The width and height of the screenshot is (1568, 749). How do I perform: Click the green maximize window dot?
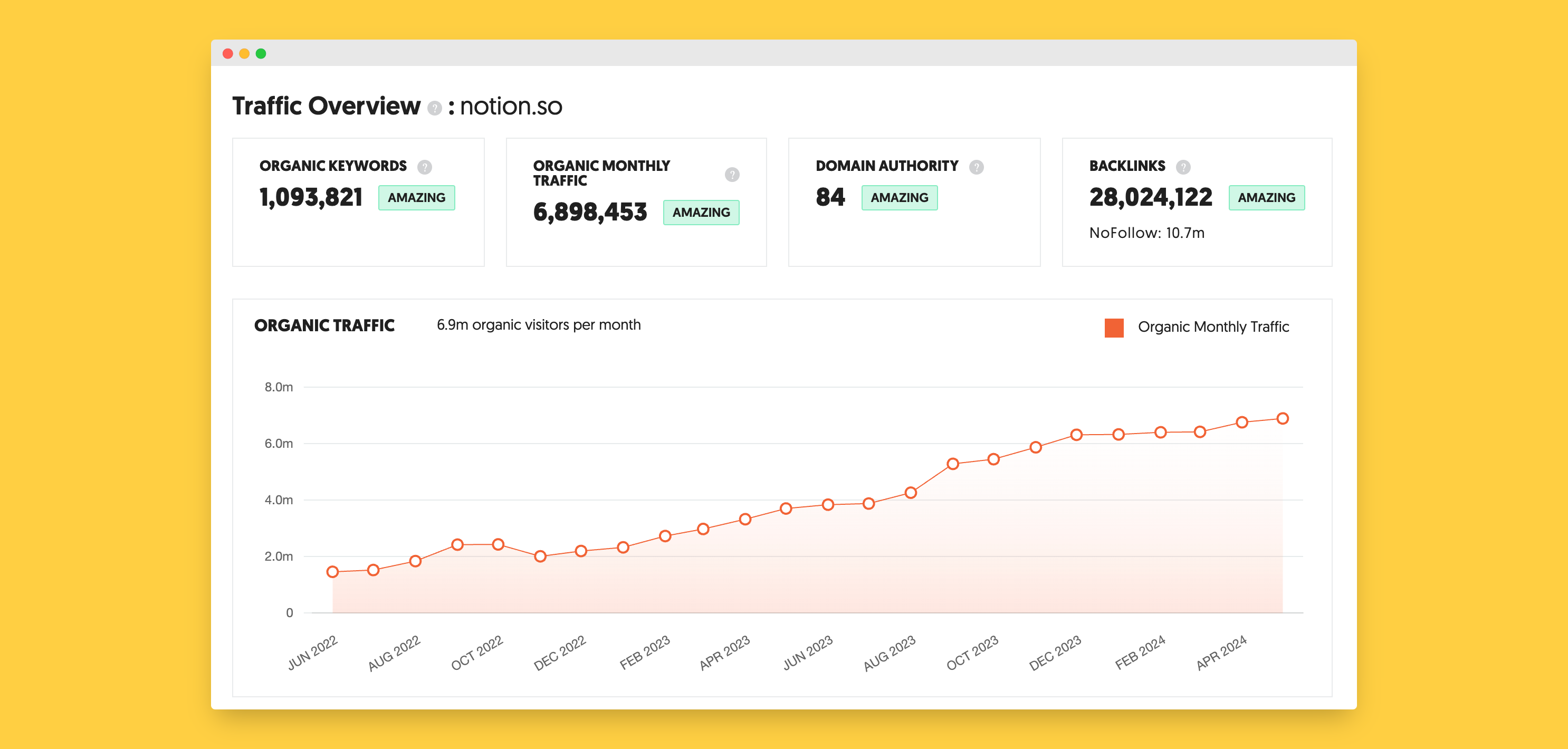pyautogui.click(x=261, y=54)
